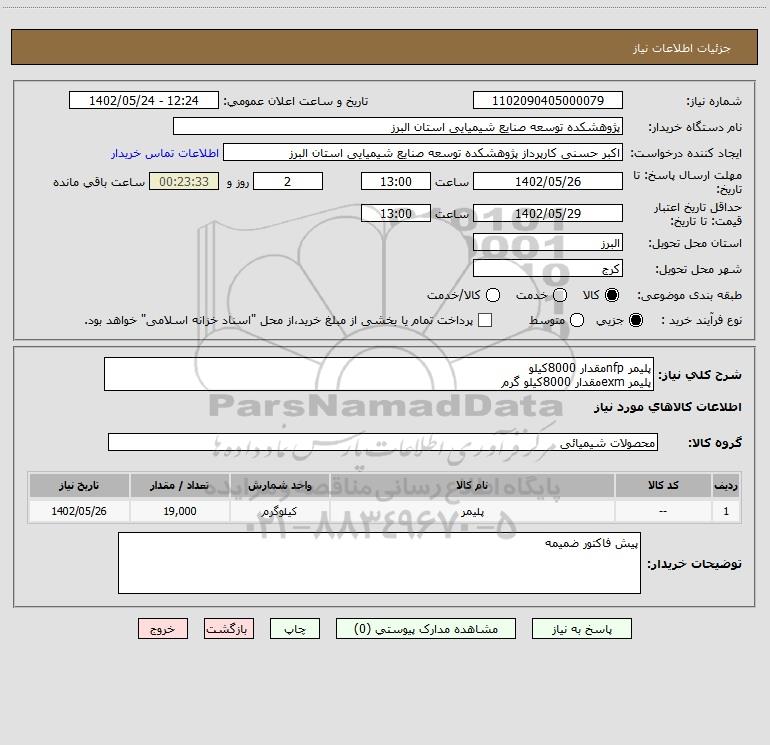Select the خدمت radio option
Viewport: 770px width, 745px height.
[560, 295]
